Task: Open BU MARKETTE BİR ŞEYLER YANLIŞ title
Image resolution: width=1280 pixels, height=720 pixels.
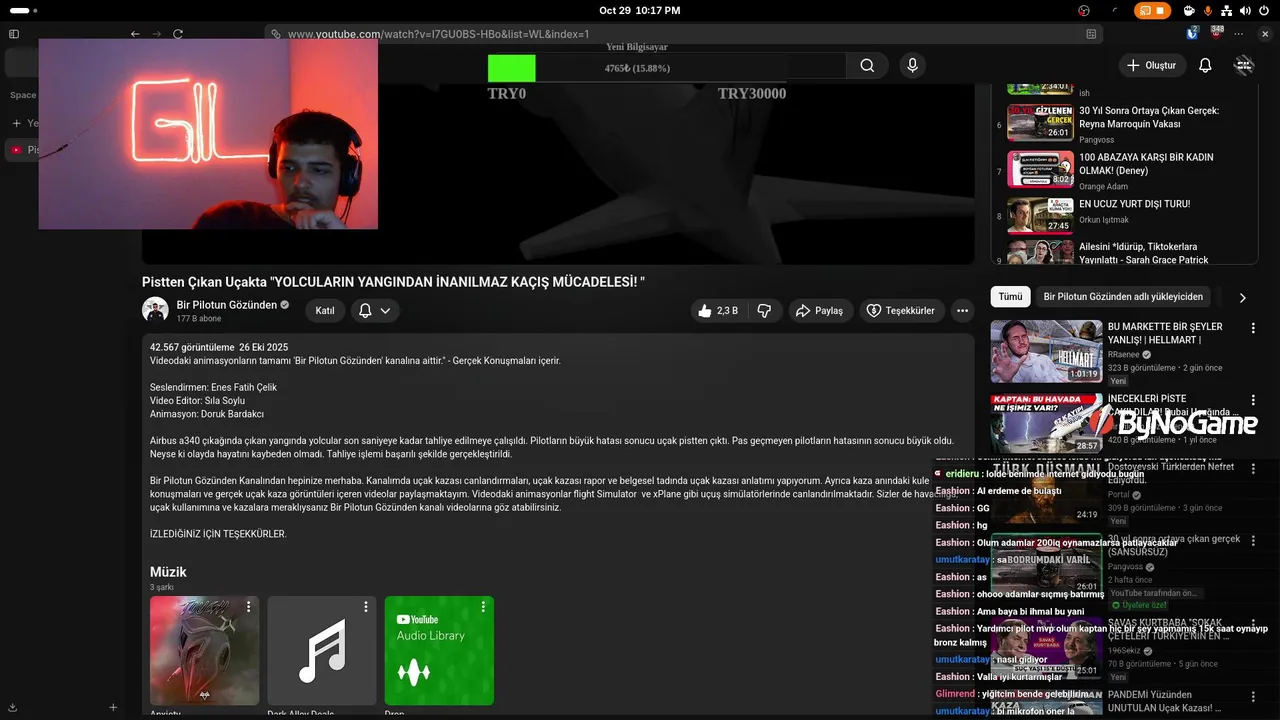Action: [1165, 333]
